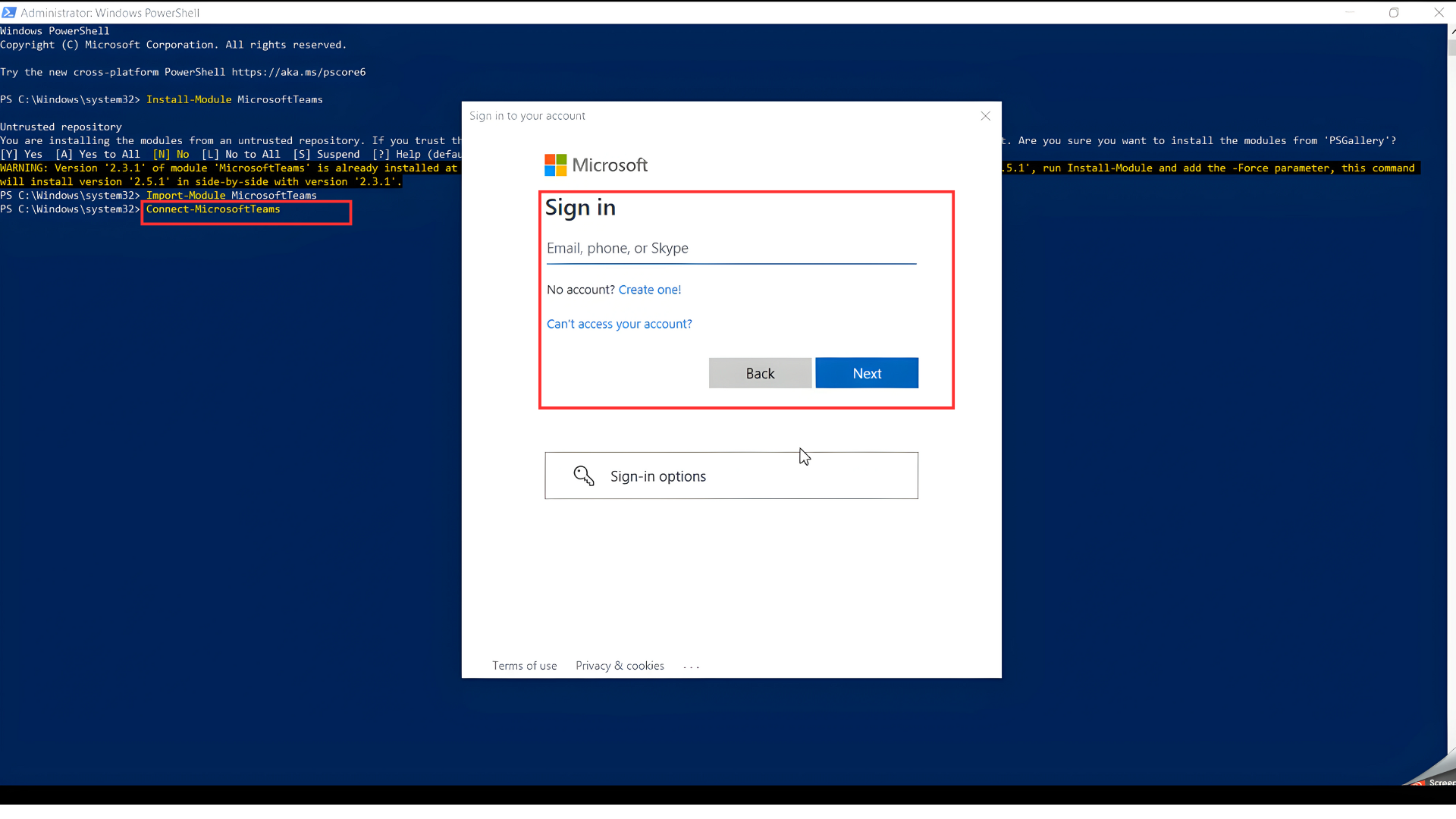
Task: Click the https://aka.ms/pscore6 URL text
Action: coord(299,72)
